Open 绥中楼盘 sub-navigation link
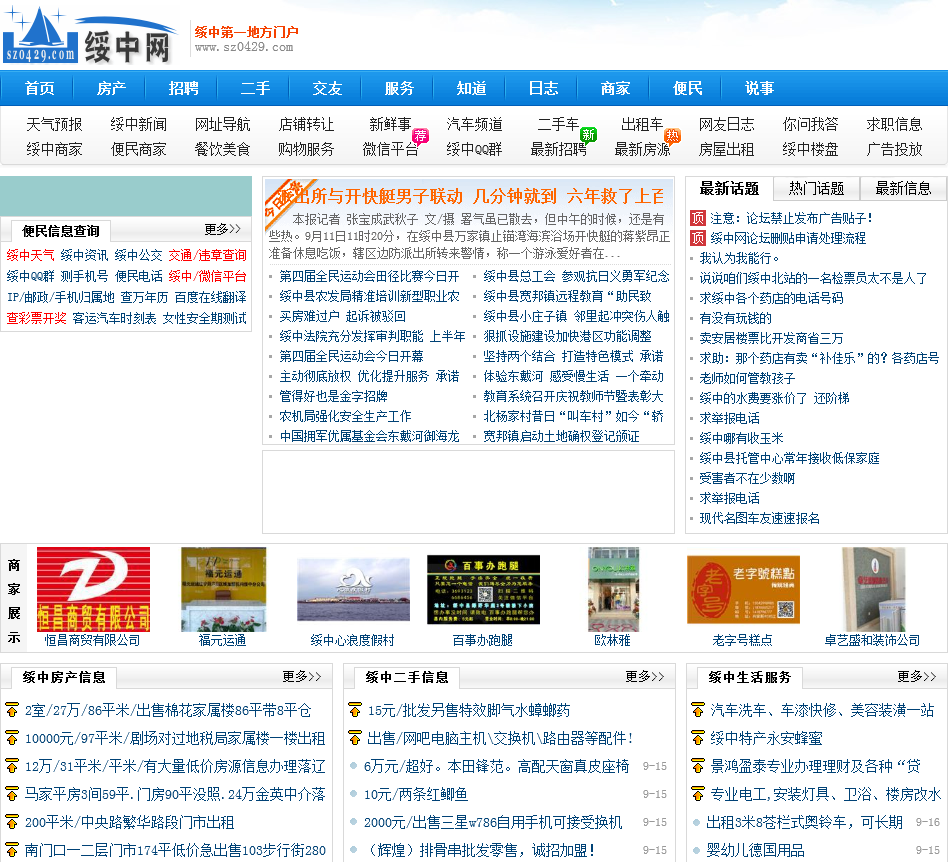 [x=811, y=149]
